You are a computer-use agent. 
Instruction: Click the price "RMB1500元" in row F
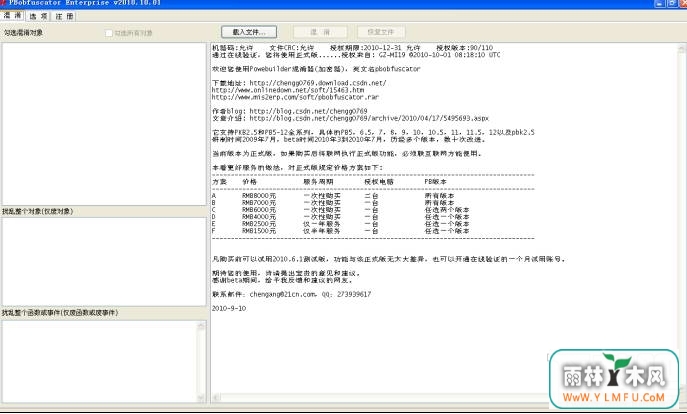[x=259, y=231]
